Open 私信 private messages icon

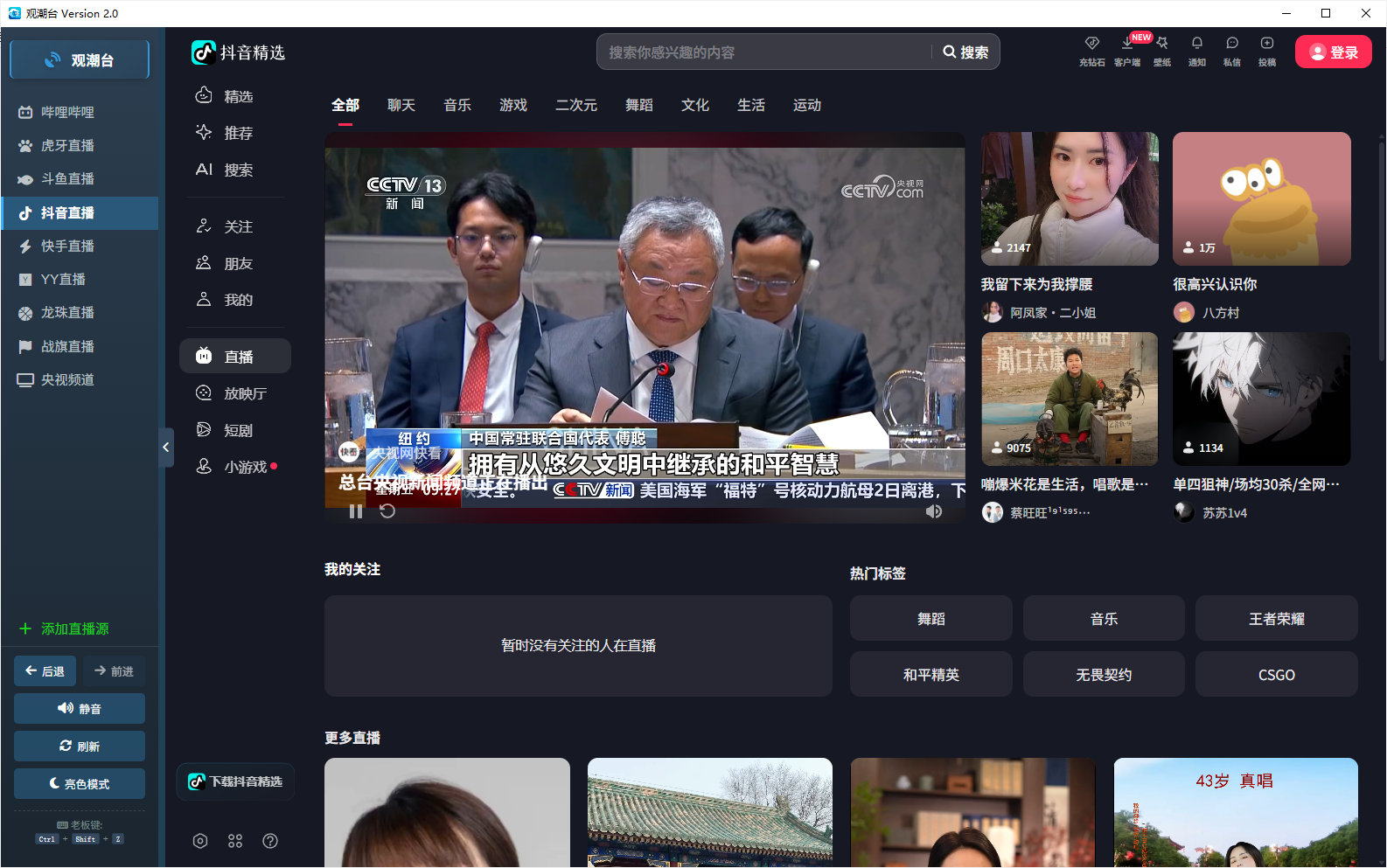[x=1231, y=44]
